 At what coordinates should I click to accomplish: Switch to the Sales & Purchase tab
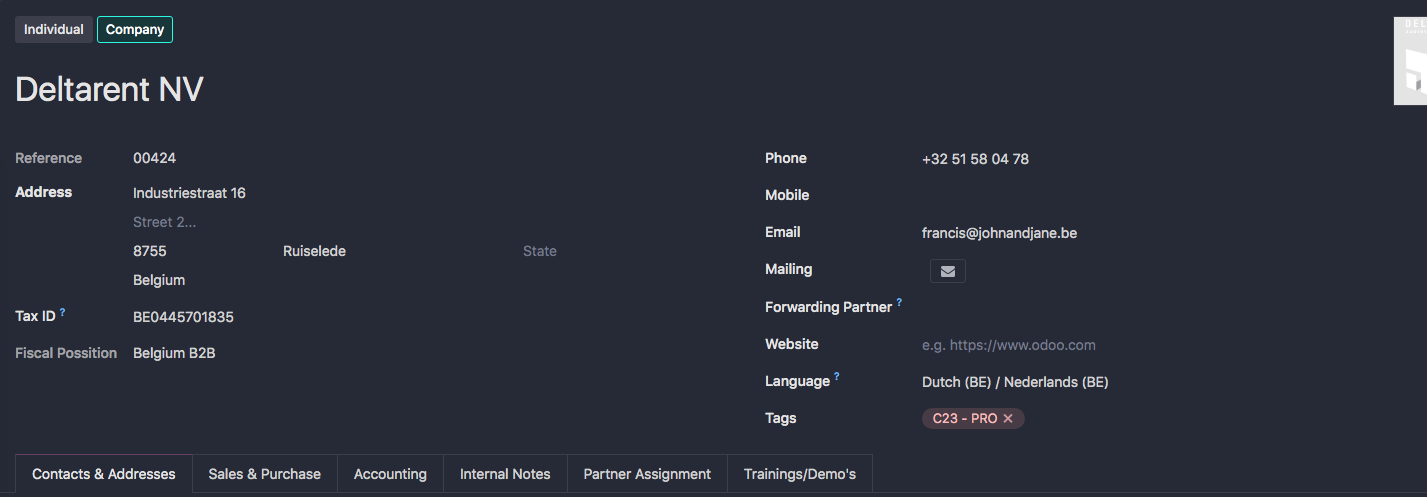point(264,474)
